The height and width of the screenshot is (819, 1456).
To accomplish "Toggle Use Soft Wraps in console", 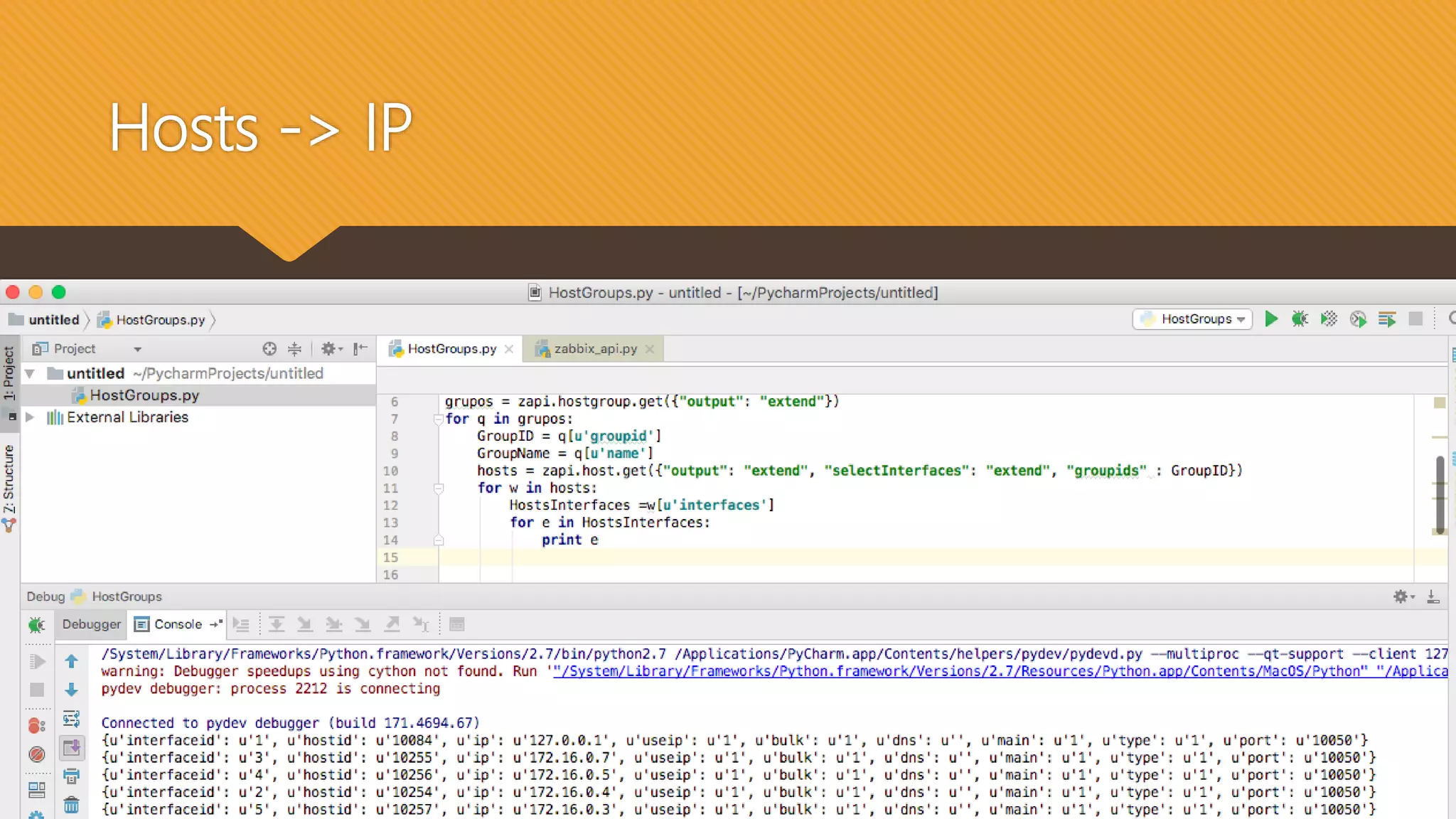I will (72, 718).
